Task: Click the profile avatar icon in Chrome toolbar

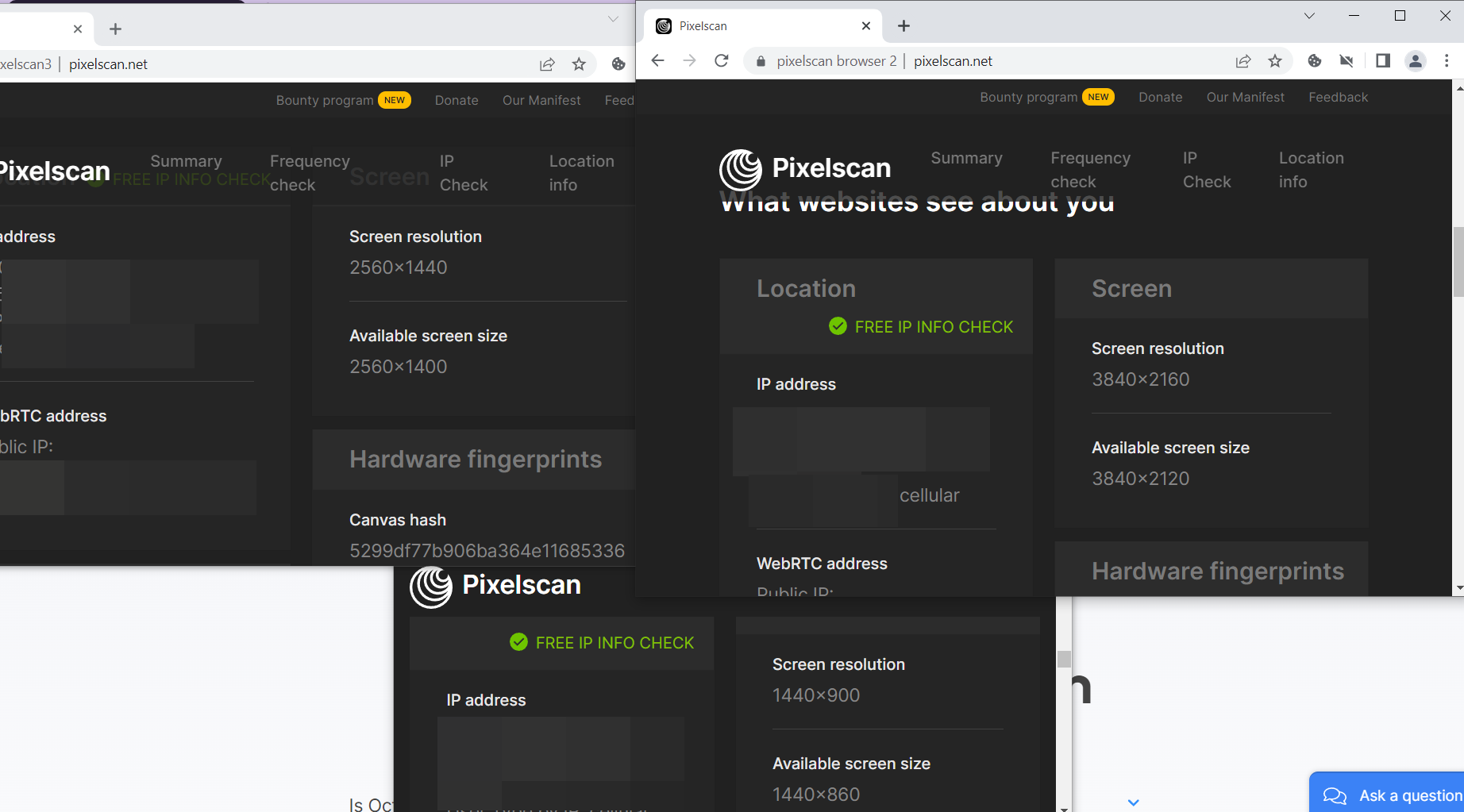Action: click(x=1415, y=61)
